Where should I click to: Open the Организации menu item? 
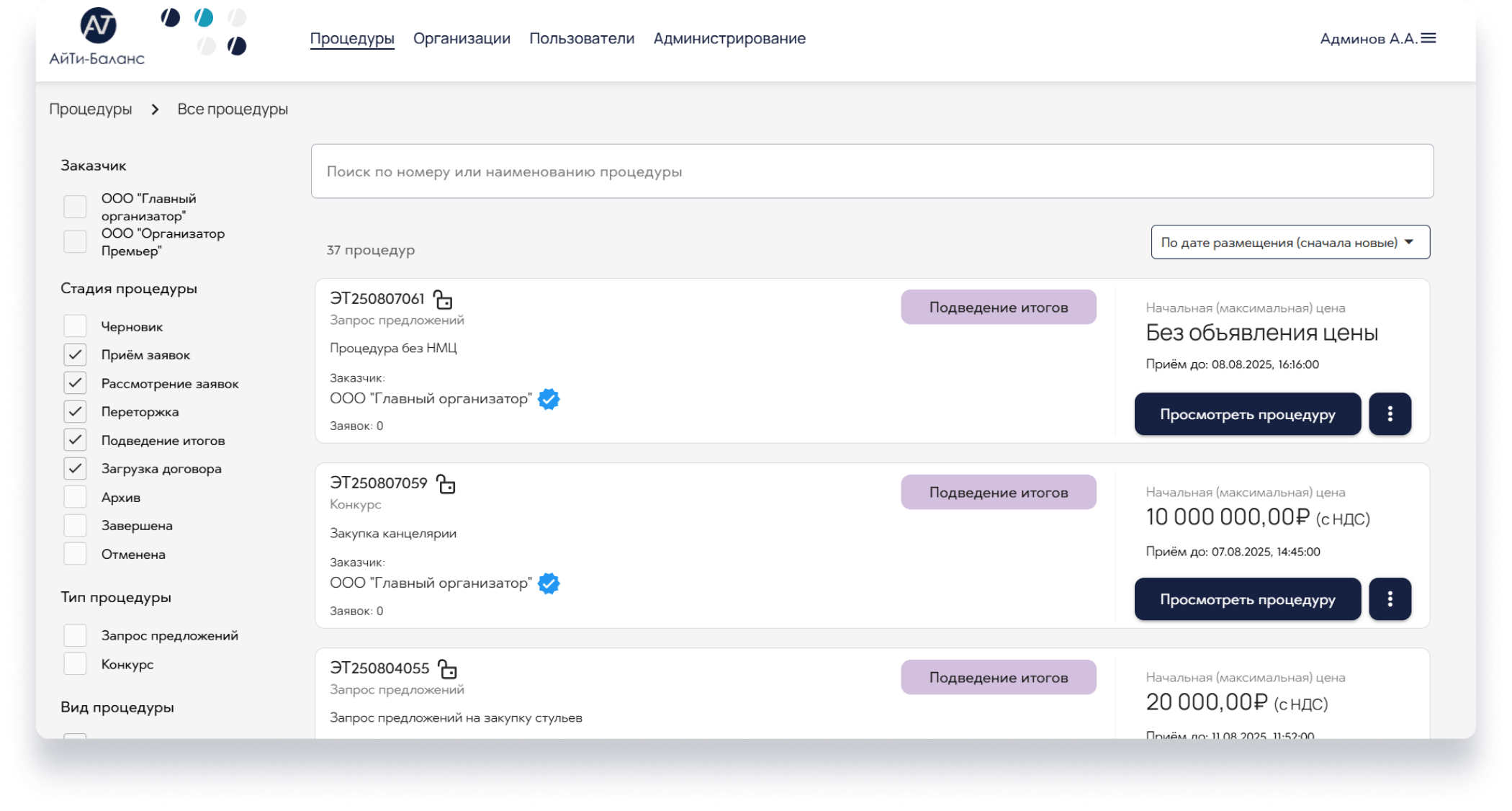pyautogui.click(x=462, y=38)
